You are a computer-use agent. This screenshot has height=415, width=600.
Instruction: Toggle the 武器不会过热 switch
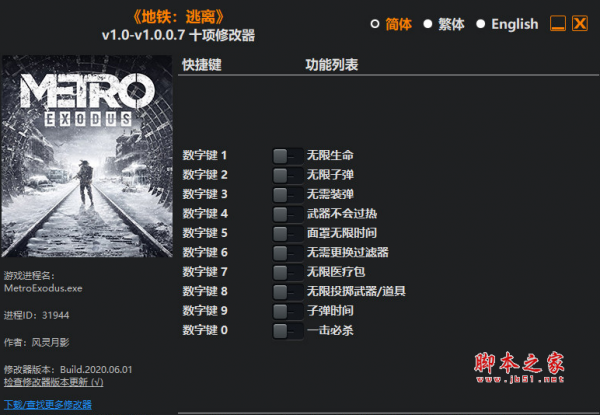tap(288, 214)
